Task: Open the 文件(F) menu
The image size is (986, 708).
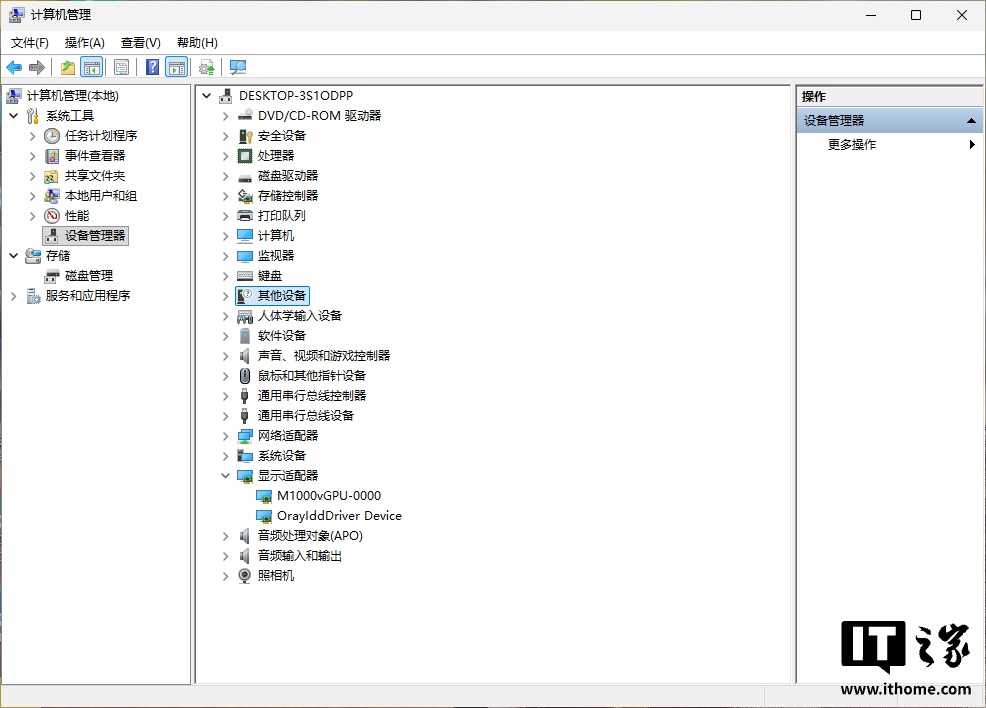Action: (x=30, y=43)
